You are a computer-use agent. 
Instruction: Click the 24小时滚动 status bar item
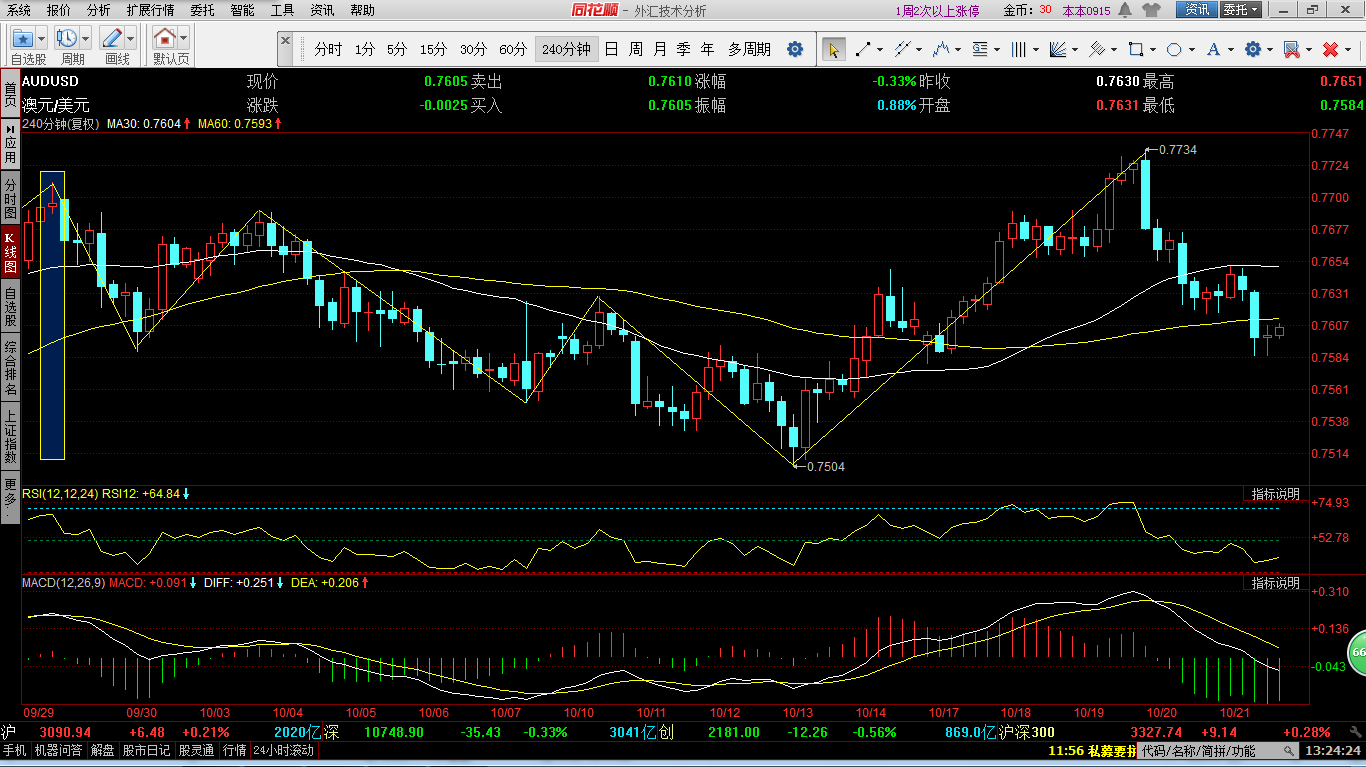click(283, 750)
